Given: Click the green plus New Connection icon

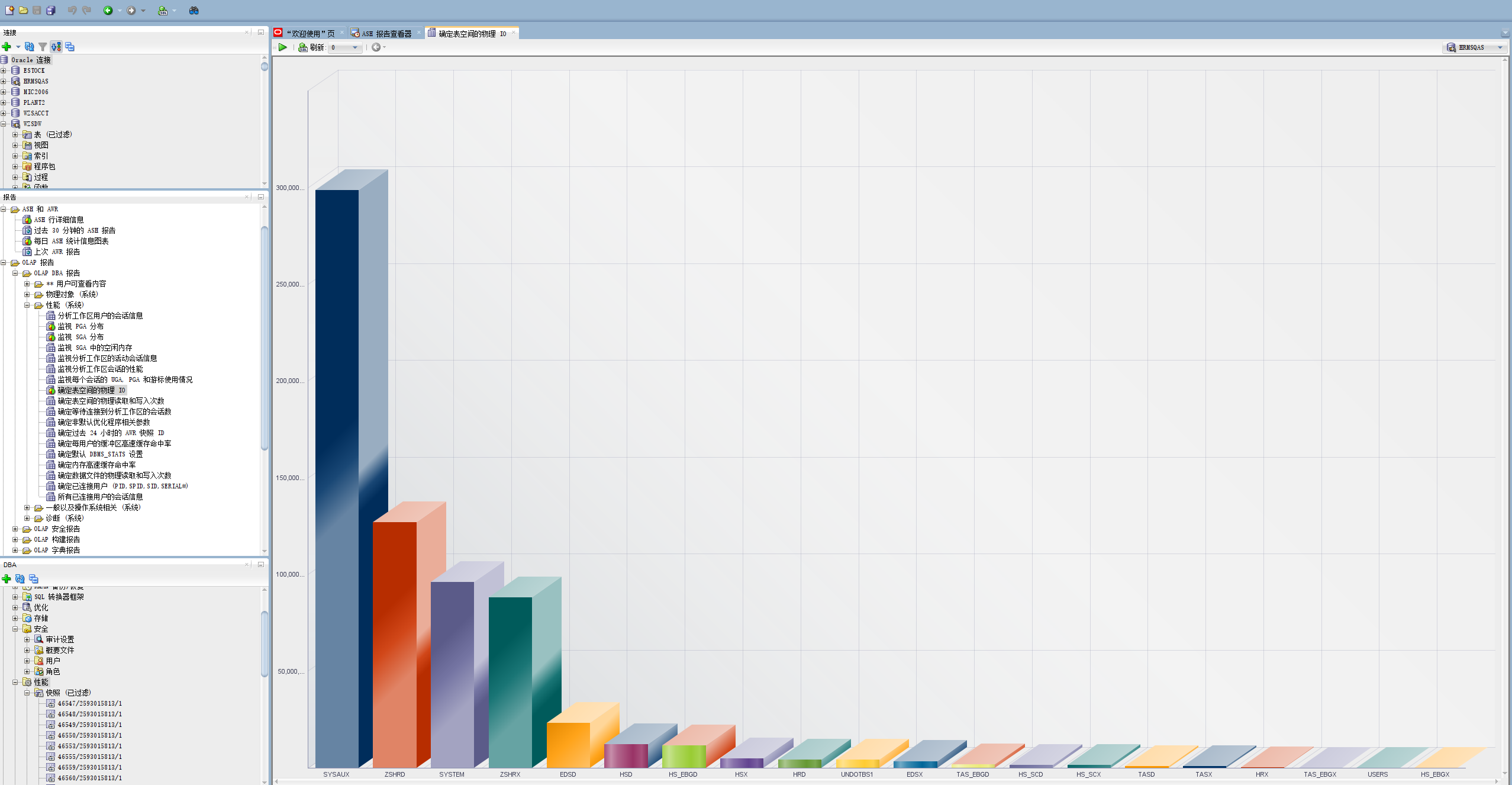Looking at the screenshot, I should pyautogui.click(x=7, y=47).
